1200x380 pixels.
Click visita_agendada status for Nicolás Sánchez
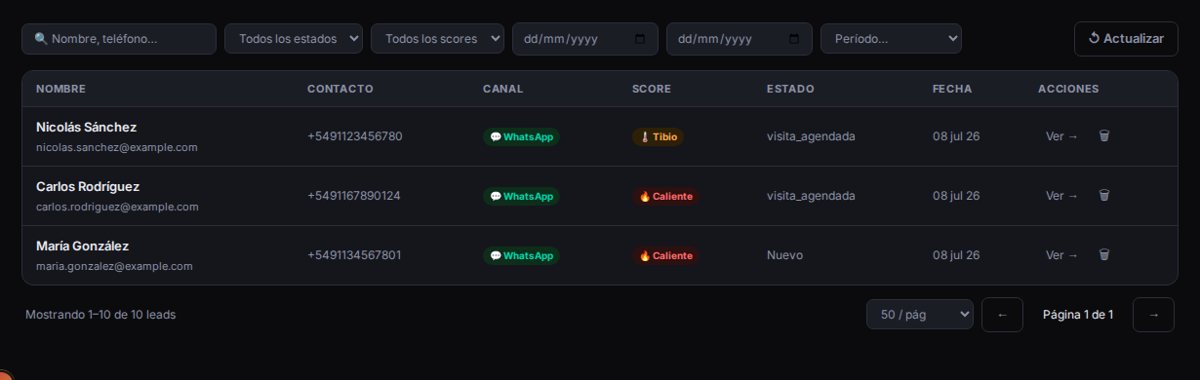tap(811, 136)
